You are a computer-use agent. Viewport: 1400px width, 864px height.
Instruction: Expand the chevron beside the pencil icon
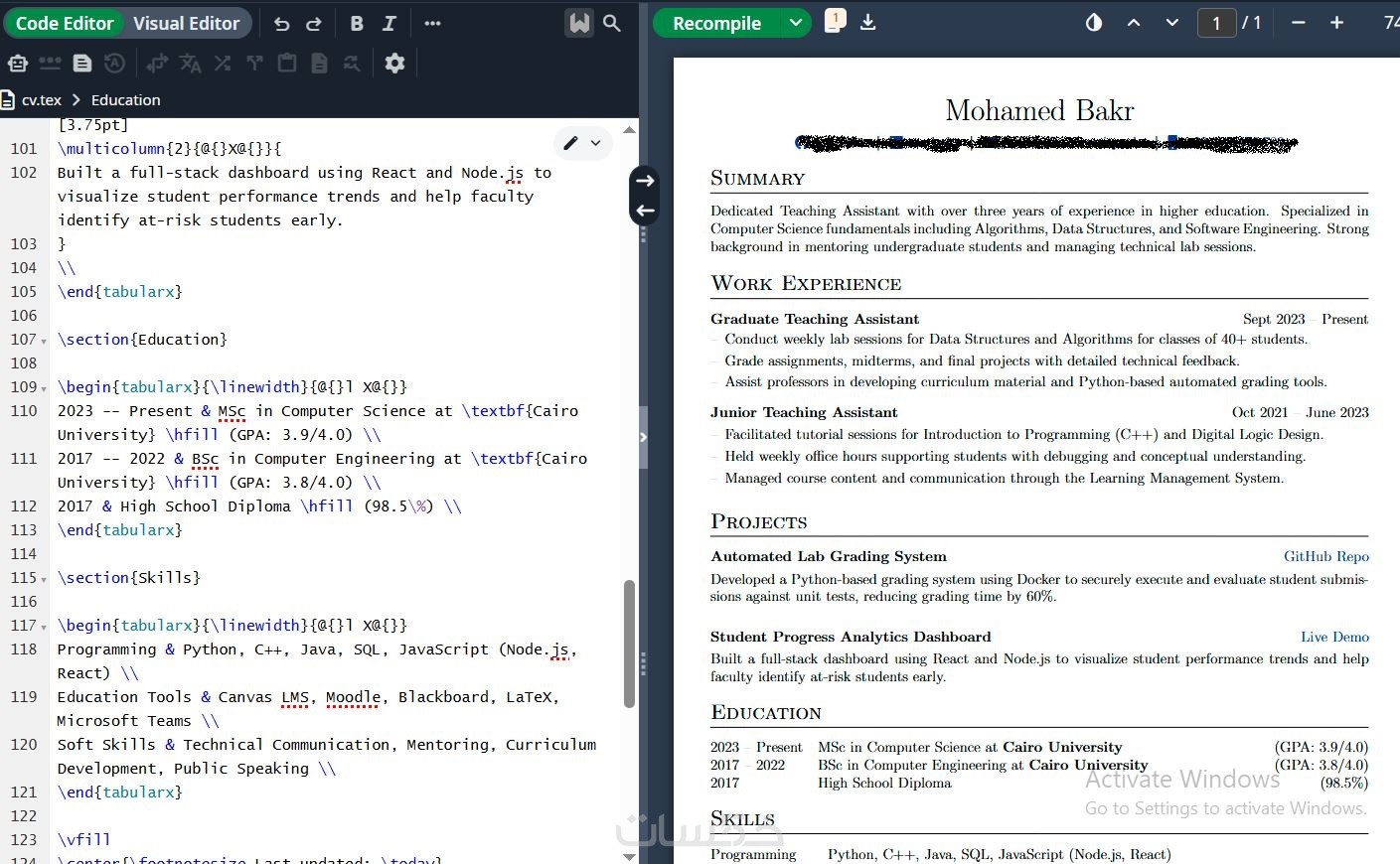tap(595, 143)
